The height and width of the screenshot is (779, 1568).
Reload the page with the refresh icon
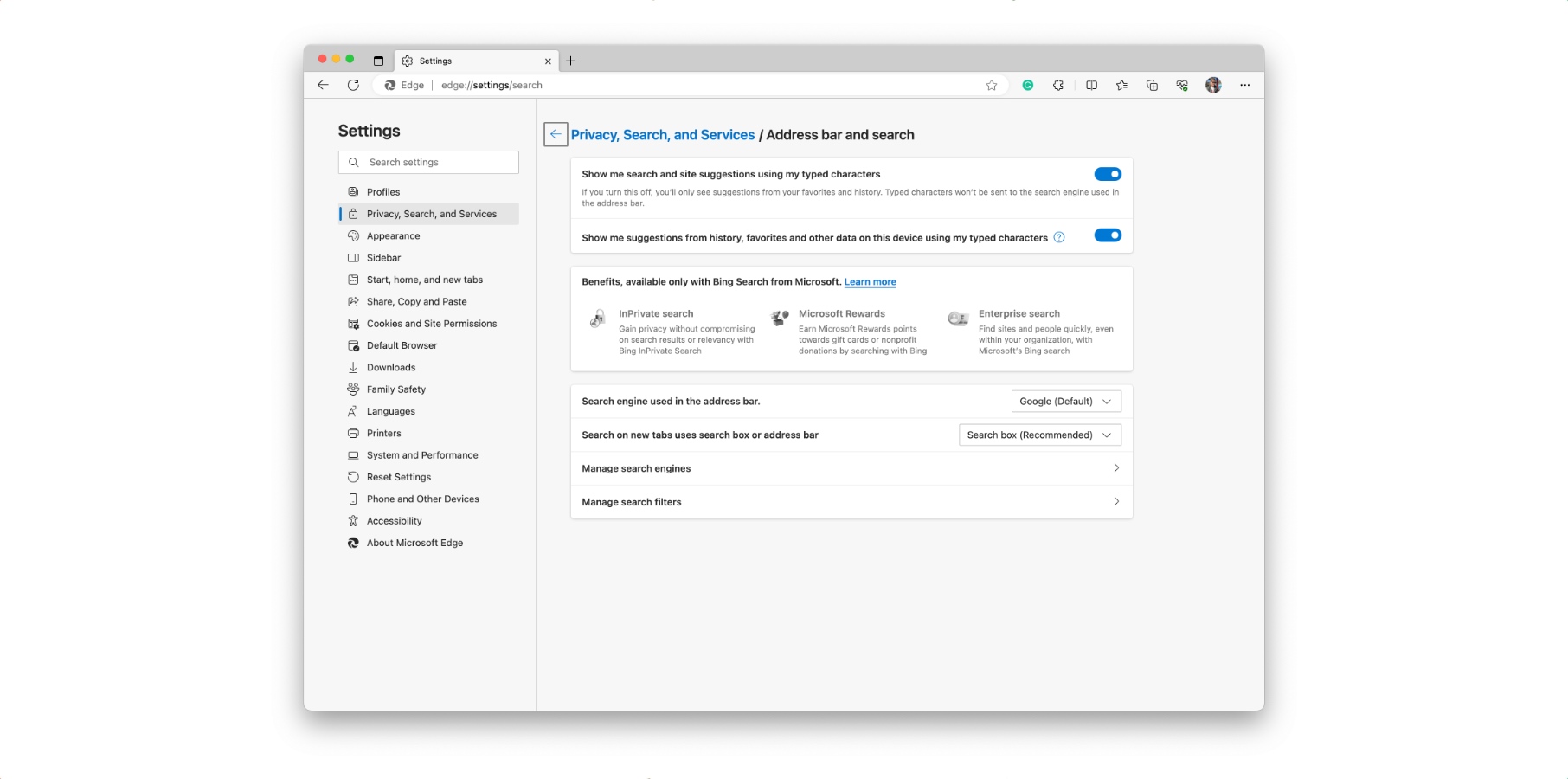tap(353, 85)
